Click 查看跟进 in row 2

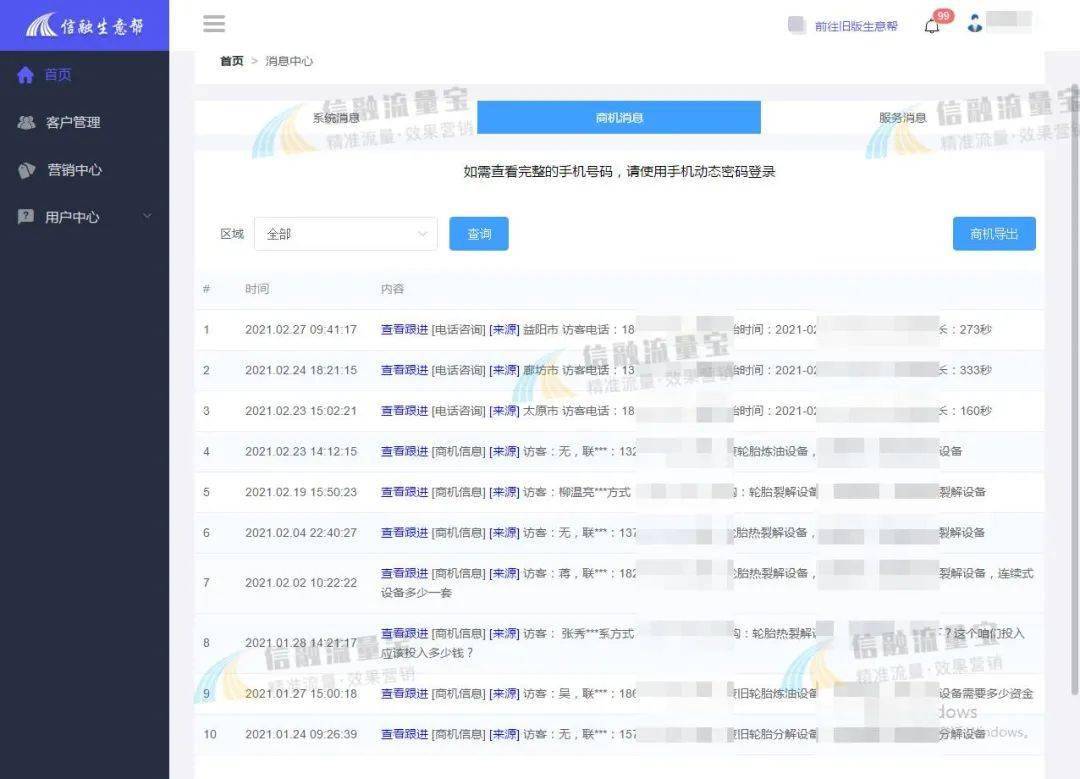[x=404, y=371]
